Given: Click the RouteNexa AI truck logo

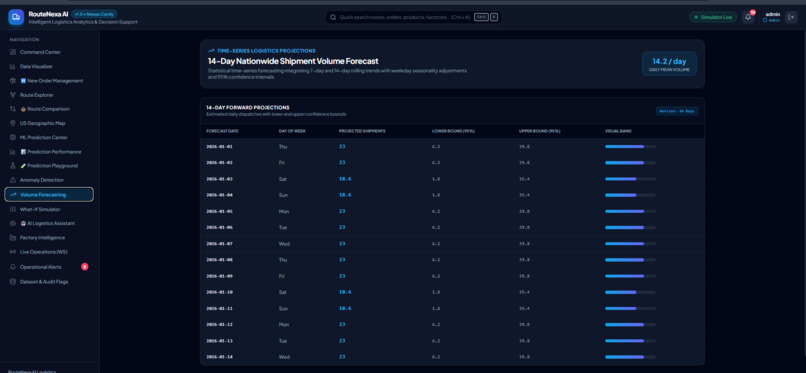Looking at the screenshot, I should pyautogui.click(x=16, y=17).
